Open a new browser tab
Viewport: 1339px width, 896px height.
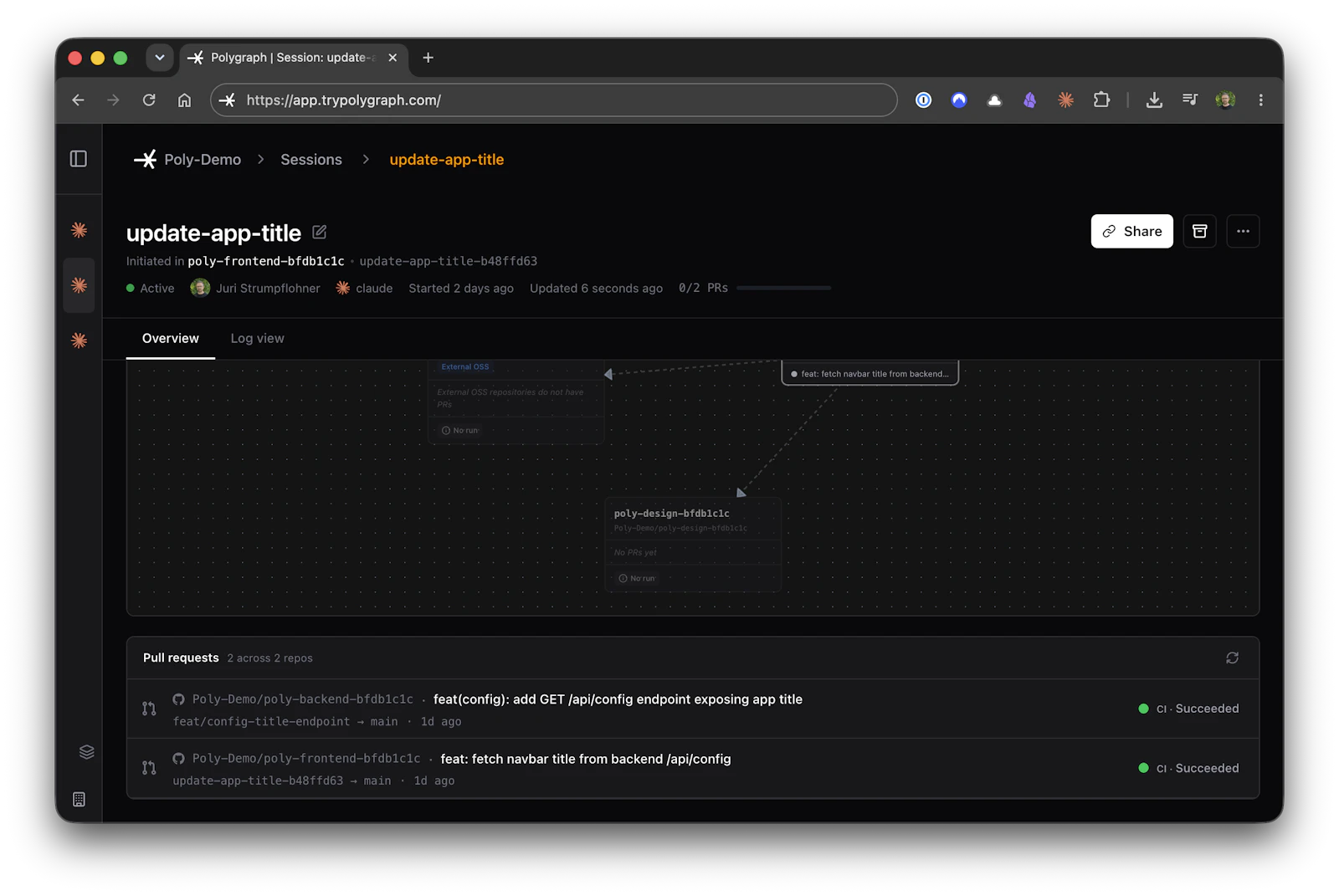pyautogui.click(x=428, y=58)
